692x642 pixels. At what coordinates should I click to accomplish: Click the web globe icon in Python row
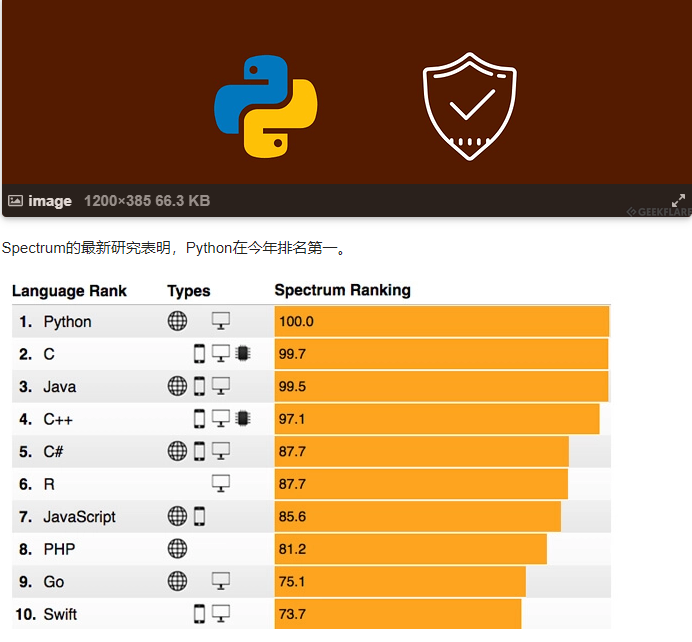[177, 321]
